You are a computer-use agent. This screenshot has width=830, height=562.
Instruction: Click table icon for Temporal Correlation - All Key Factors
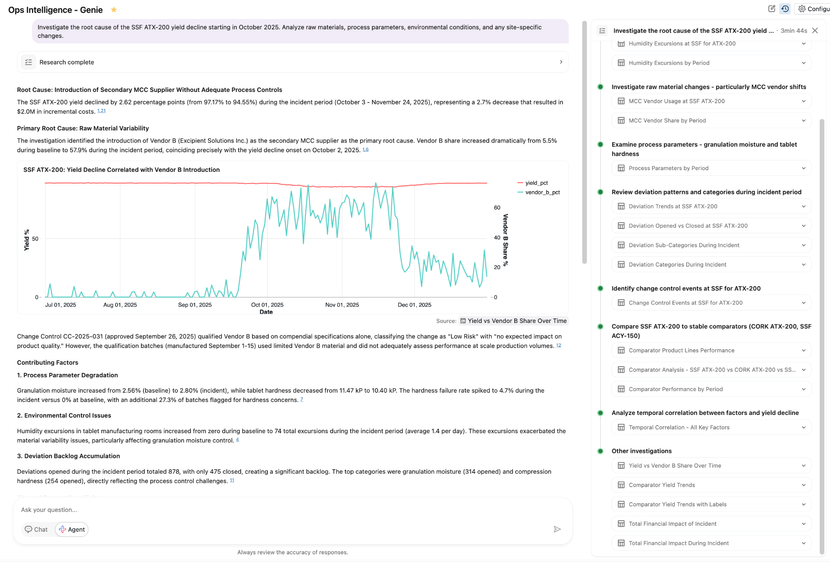coord(621,427)
